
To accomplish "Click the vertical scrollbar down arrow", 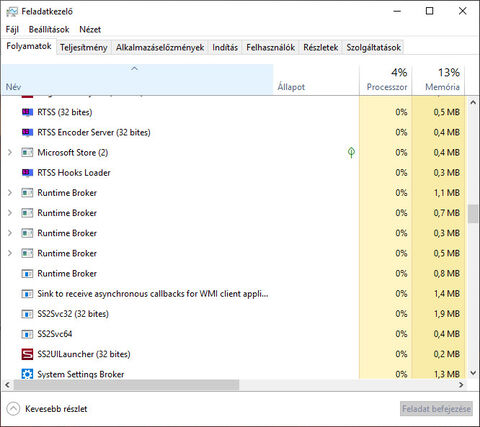I will click(x=473, y=373).
